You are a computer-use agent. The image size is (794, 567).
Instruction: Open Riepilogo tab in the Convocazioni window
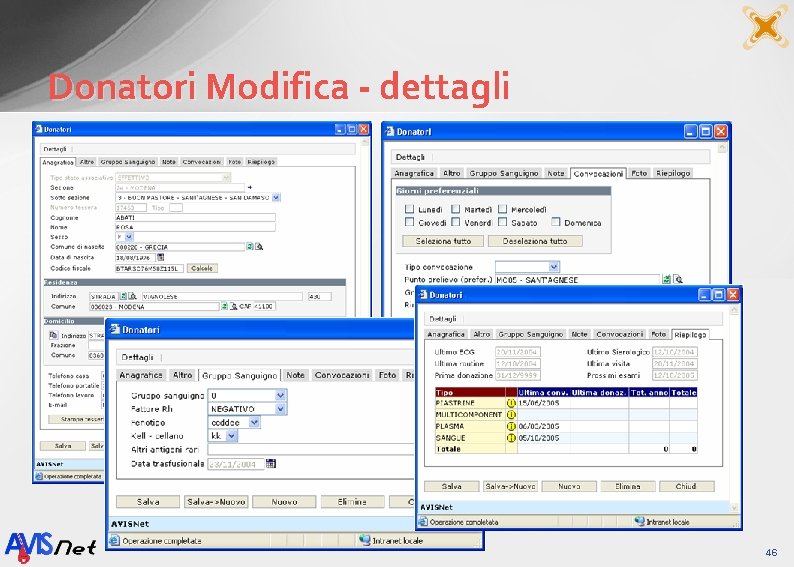[x=673, y=173]
